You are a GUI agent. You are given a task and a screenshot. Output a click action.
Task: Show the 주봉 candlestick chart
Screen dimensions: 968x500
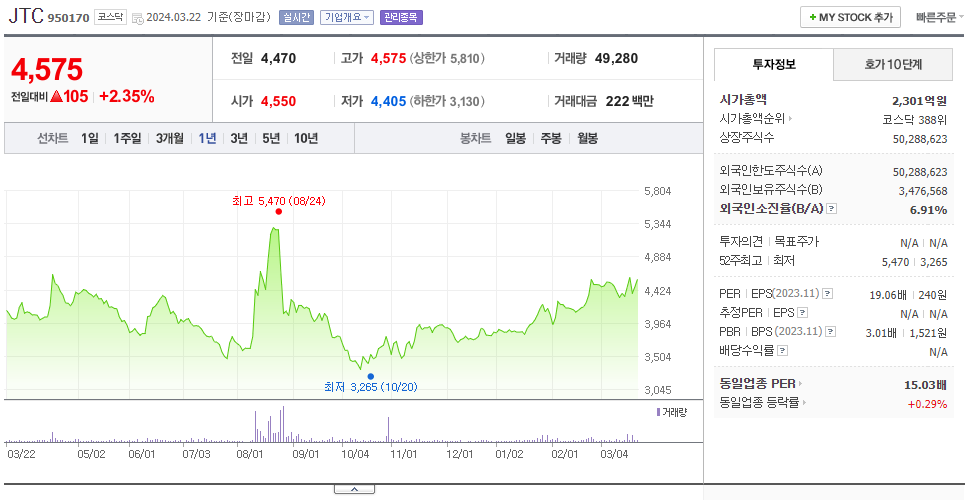click(551, 138)
